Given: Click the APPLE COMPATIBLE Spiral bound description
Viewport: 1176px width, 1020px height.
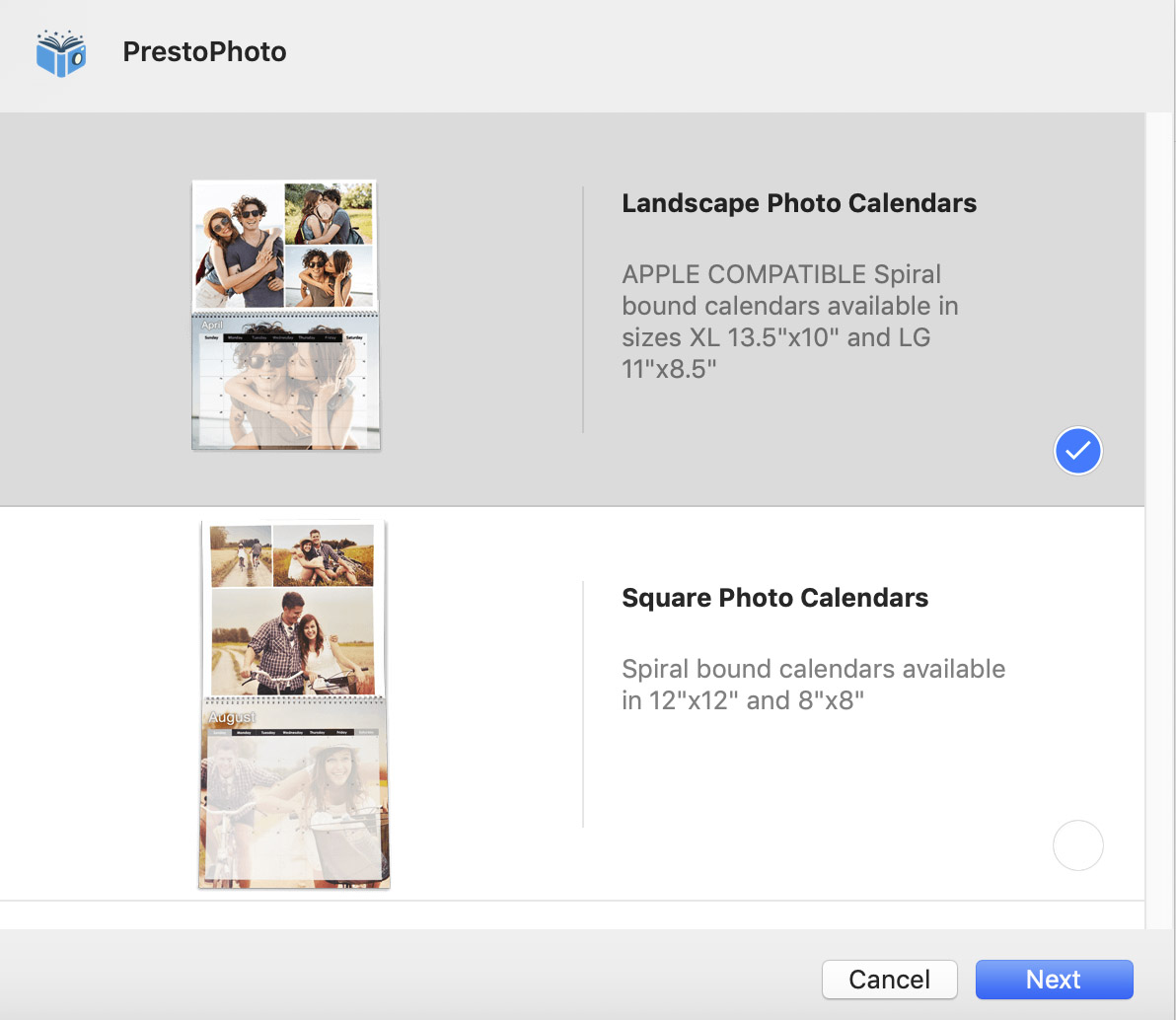Looking at the screenshot, I should 789,322.
